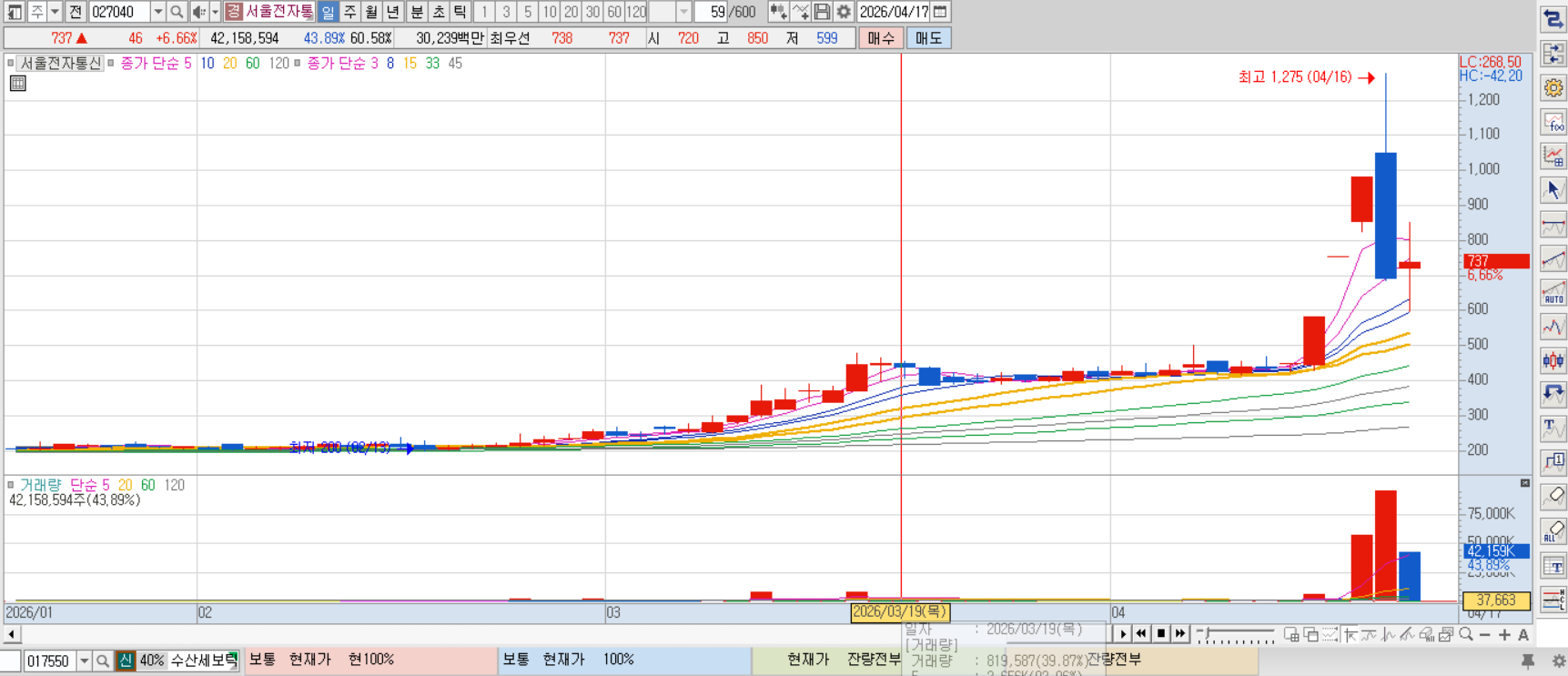Switch to 분 minute period button

417,12
